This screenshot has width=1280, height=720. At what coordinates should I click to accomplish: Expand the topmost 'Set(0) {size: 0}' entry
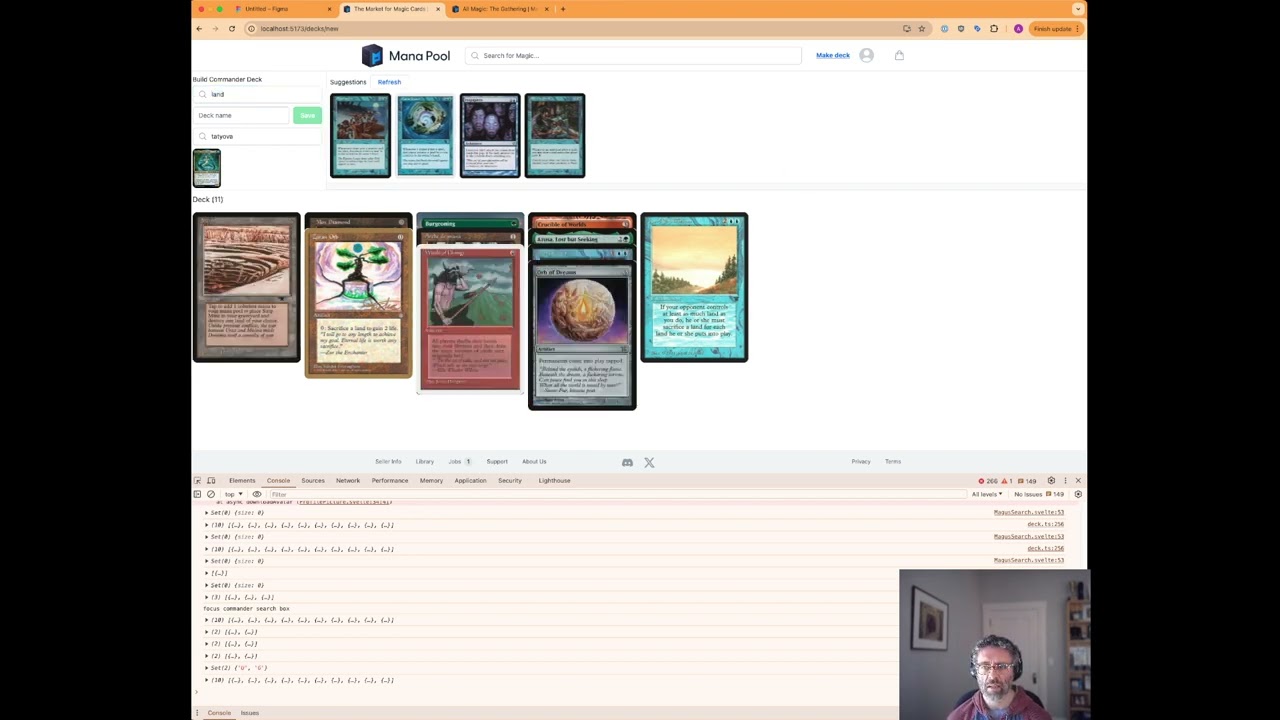tap(207, 513)
